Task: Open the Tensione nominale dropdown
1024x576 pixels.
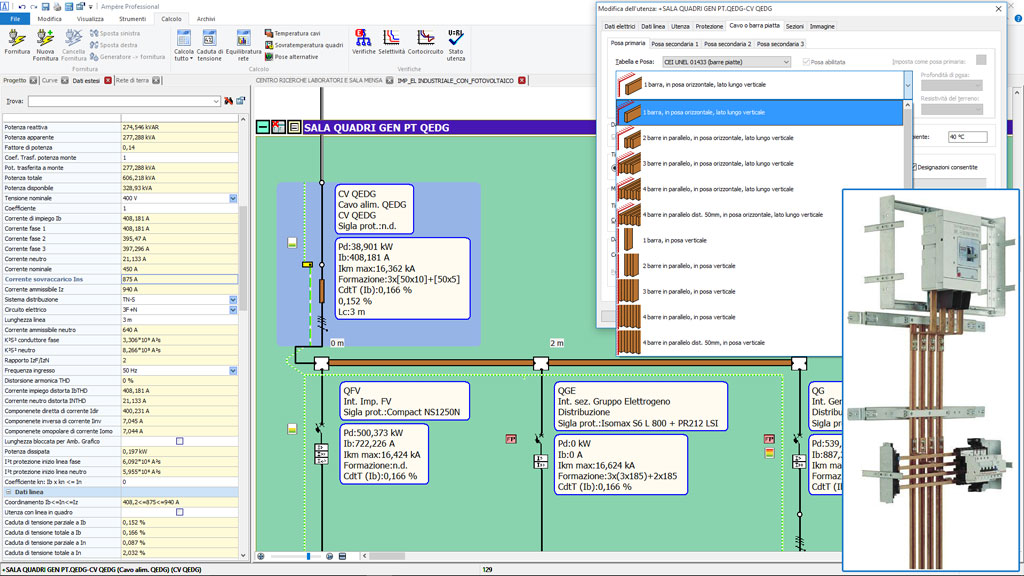Action: [233, 199]
